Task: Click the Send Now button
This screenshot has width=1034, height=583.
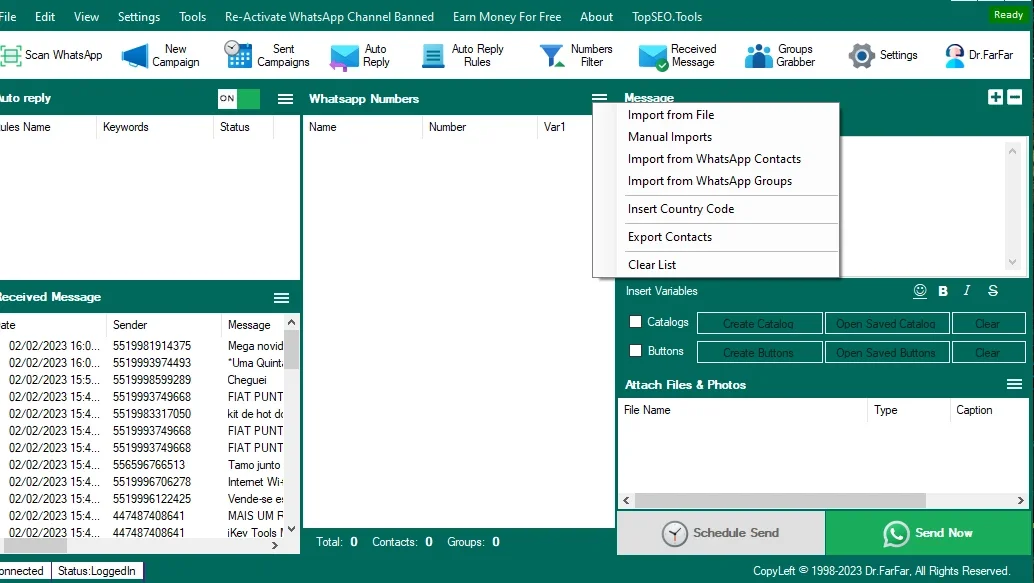Action: 928,533
